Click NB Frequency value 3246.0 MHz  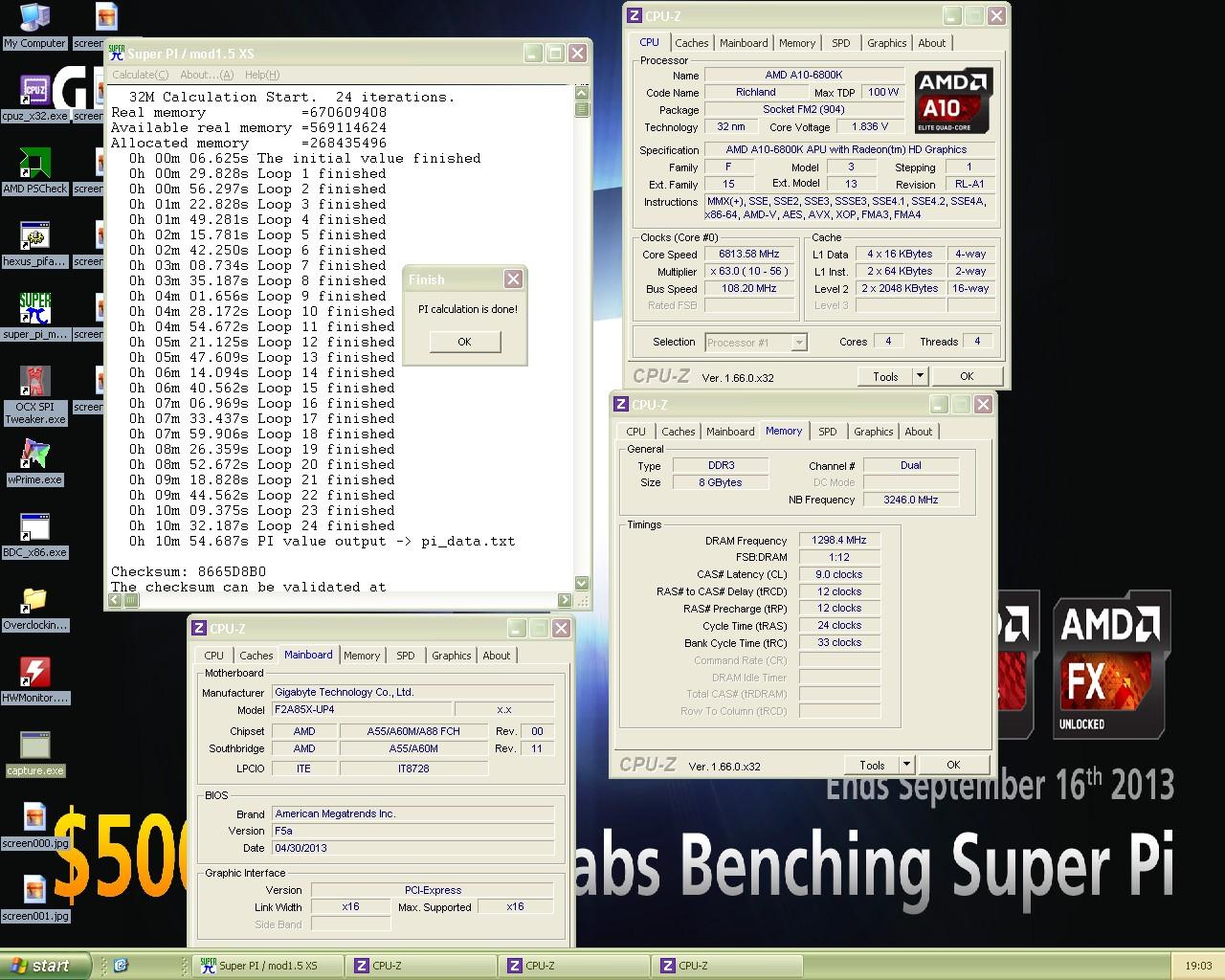click(x=911, y=500)
